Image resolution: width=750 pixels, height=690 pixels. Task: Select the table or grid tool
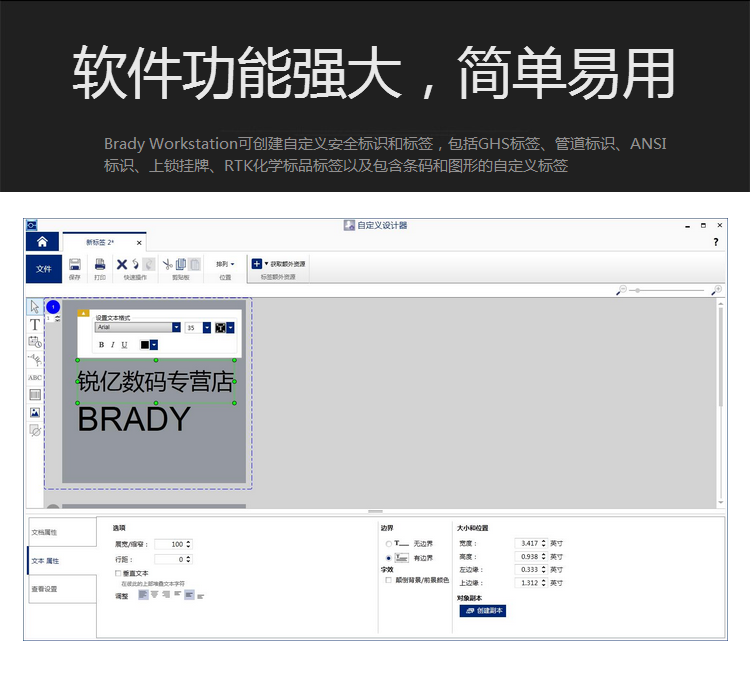35,394
